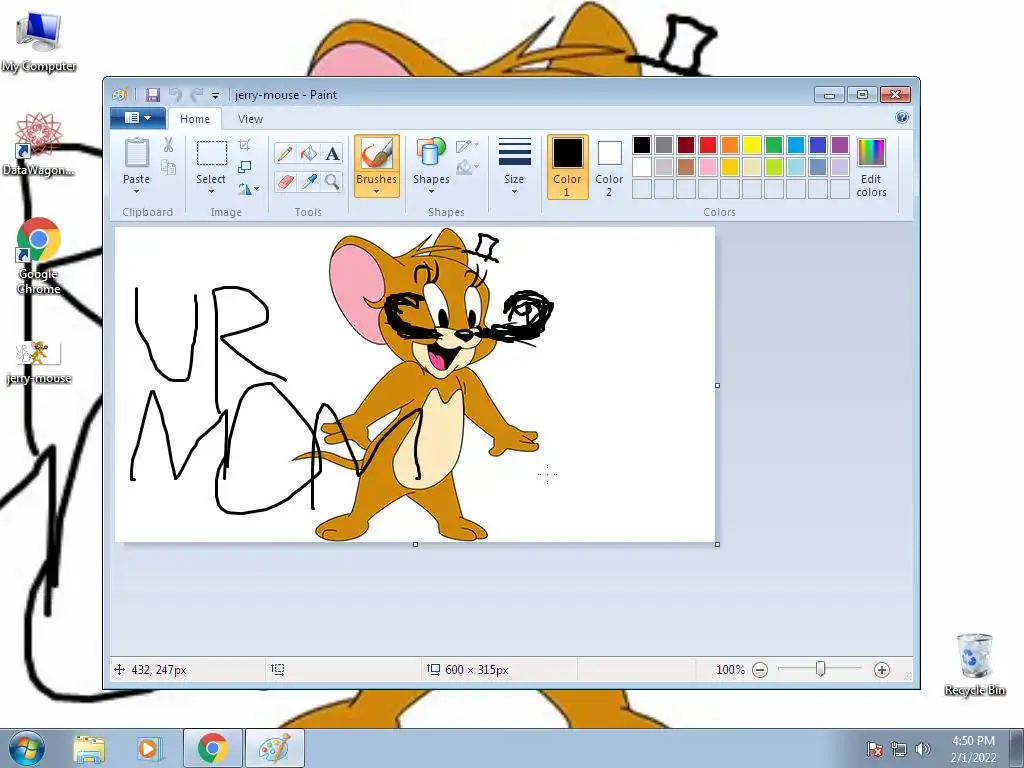Click the Chrome taskbar button

(213, 748)
